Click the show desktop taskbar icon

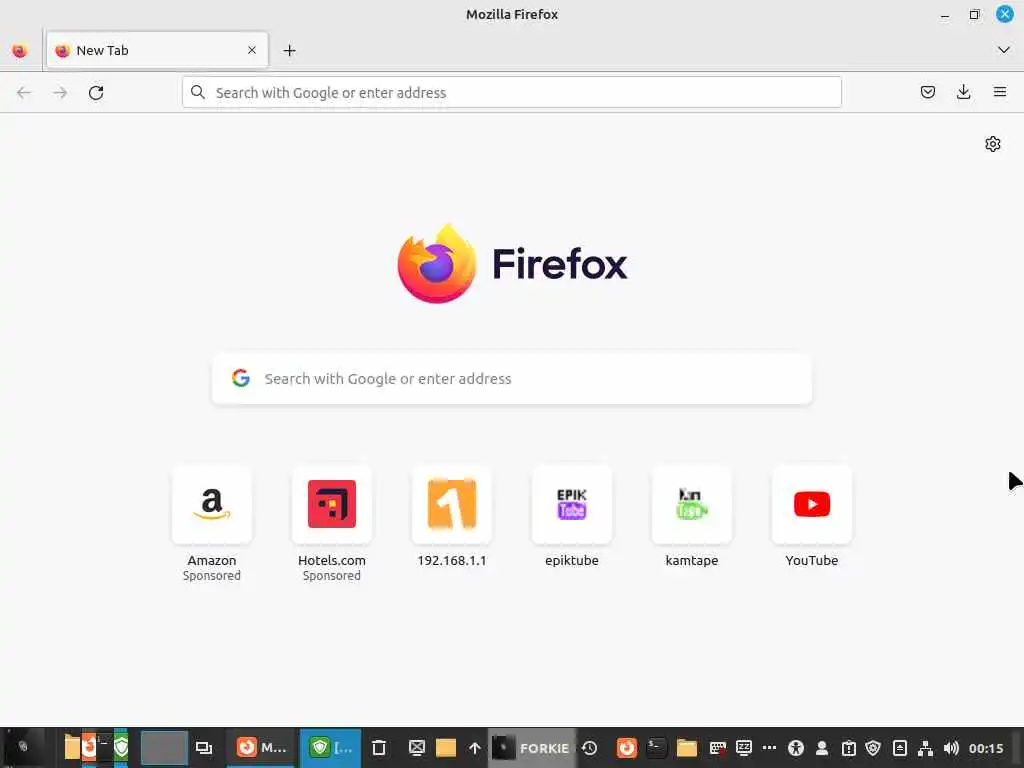pyautogui.click(x=204, y=748)
